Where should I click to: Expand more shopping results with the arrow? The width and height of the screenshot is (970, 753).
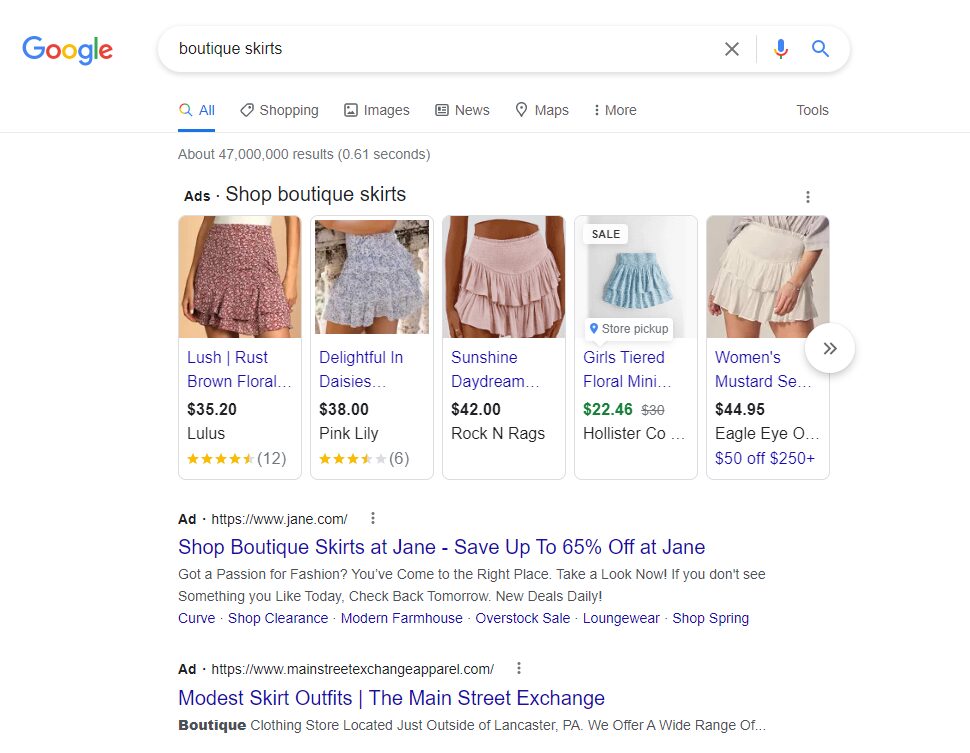click(x=830, y=348)
